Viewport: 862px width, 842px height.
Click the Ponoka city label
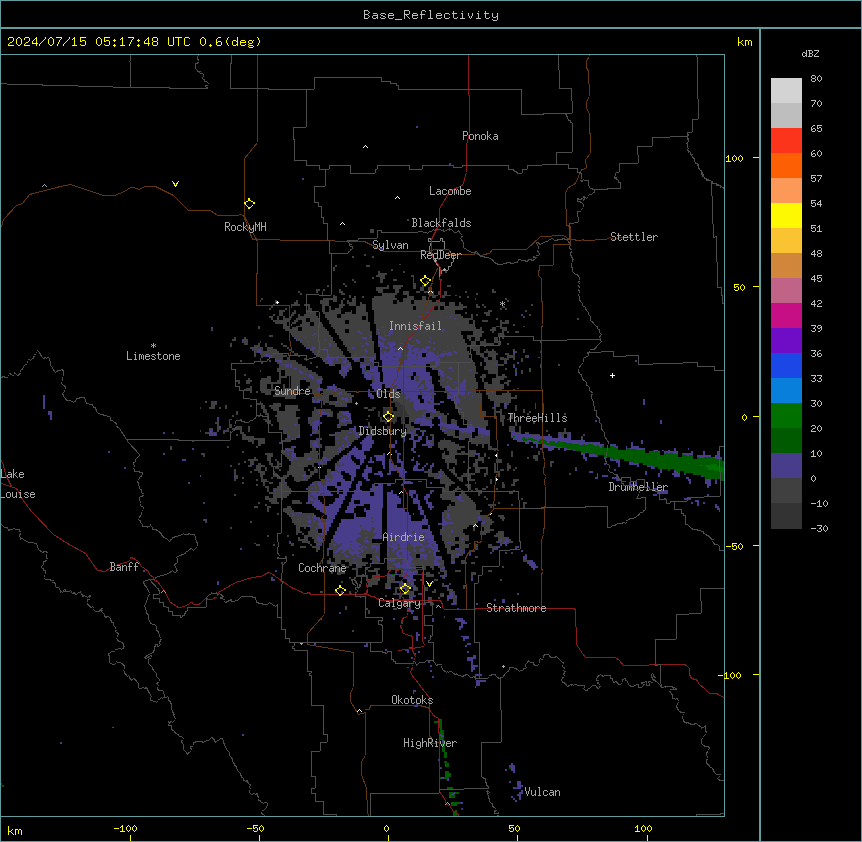[x=480, y=136]
